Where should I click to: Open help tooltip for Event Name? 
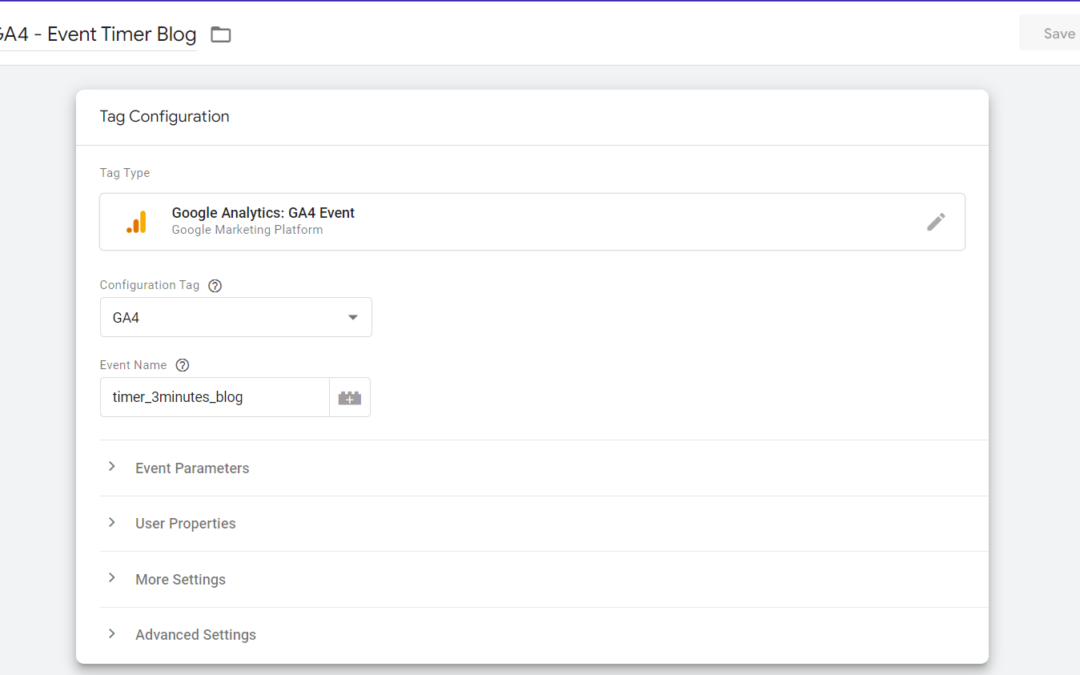[182, 366]
